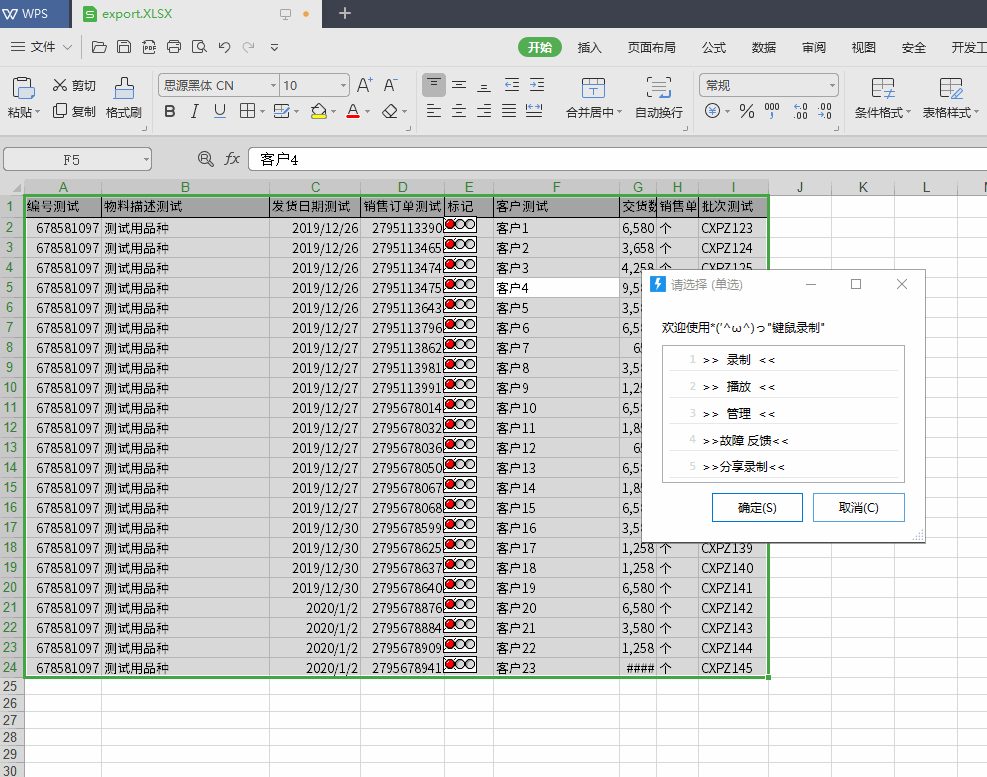The image size is (987, 777).
Task: Save the workbook with the Save icon
Action: [124, 47]
